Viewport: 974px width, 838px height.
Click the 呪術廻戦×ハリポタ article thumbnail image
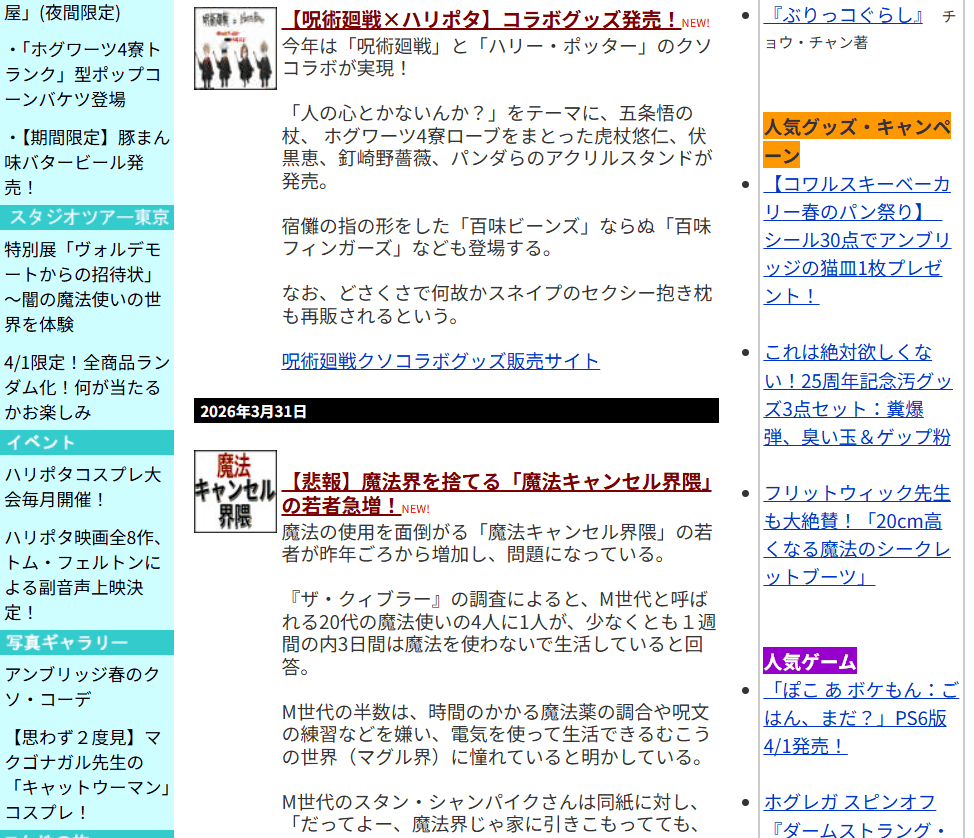pos(235,48)
